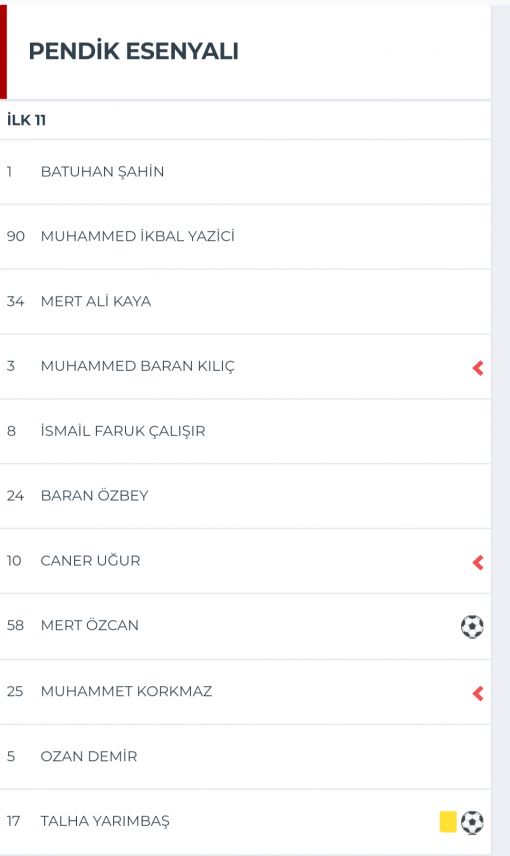
Task: Open Batuhan Şahin player entry
Action: [245, 172]
